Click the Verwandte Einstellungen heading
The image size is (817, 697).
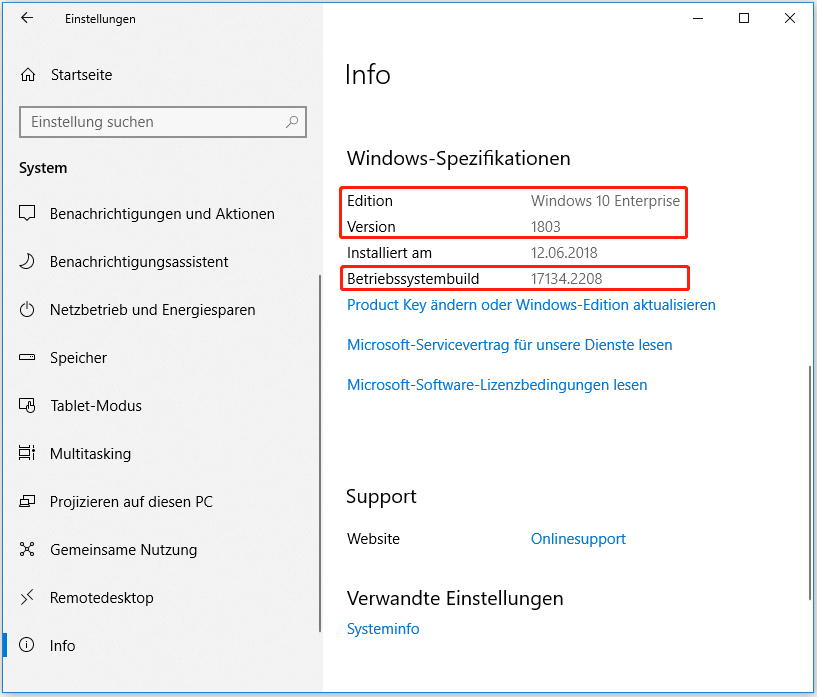pyautogui.click(x=455, y=599)
